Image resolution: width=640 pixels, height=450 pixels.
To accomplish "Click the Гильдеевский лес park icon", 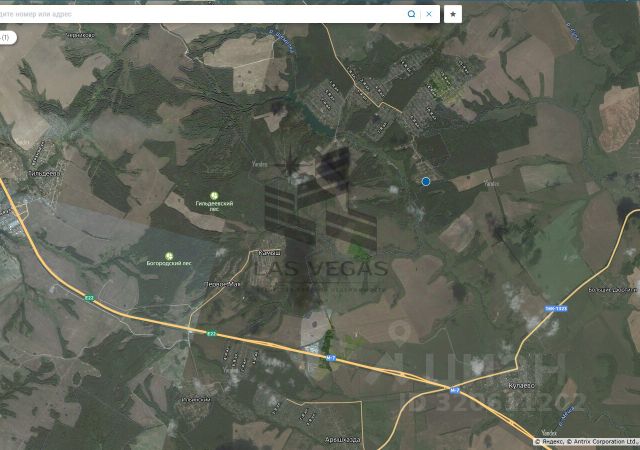I will click(214, 196).
